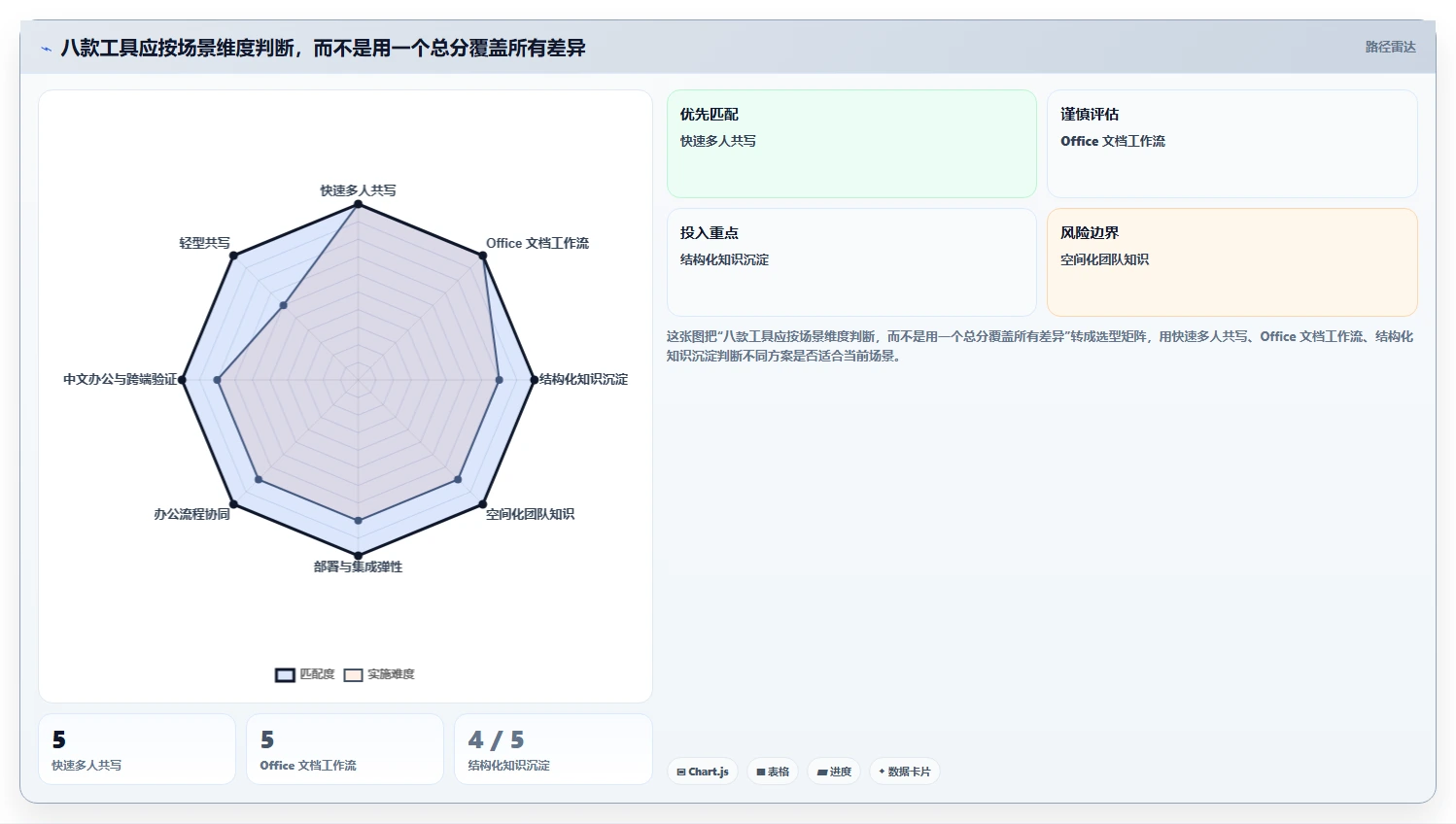Open the 投入重点 card
Screen dimensions: 1456x824
pos(851,262)
